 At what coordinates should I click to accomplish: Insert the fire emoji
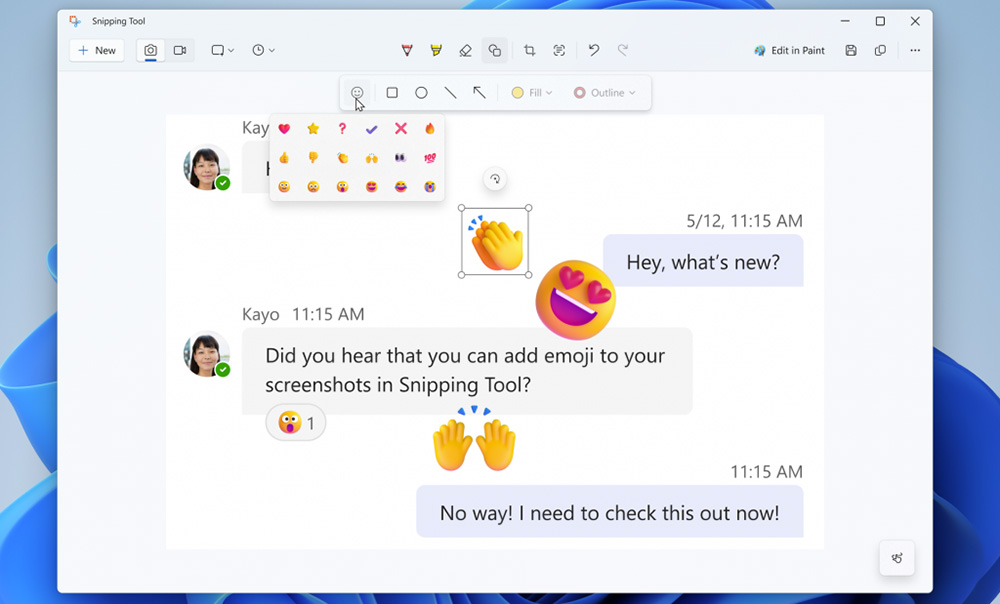pyautogui.click(x=430, y=129)
